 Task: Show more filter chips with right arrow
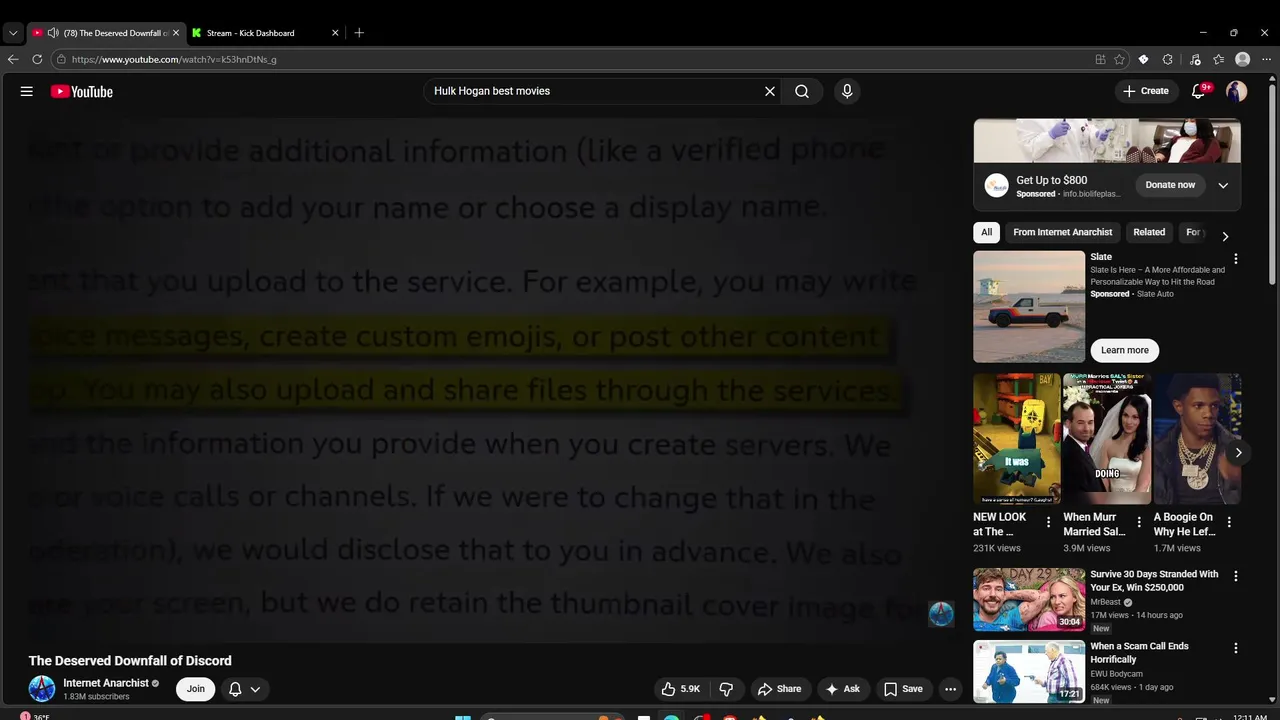click(x=1225, y=236)
